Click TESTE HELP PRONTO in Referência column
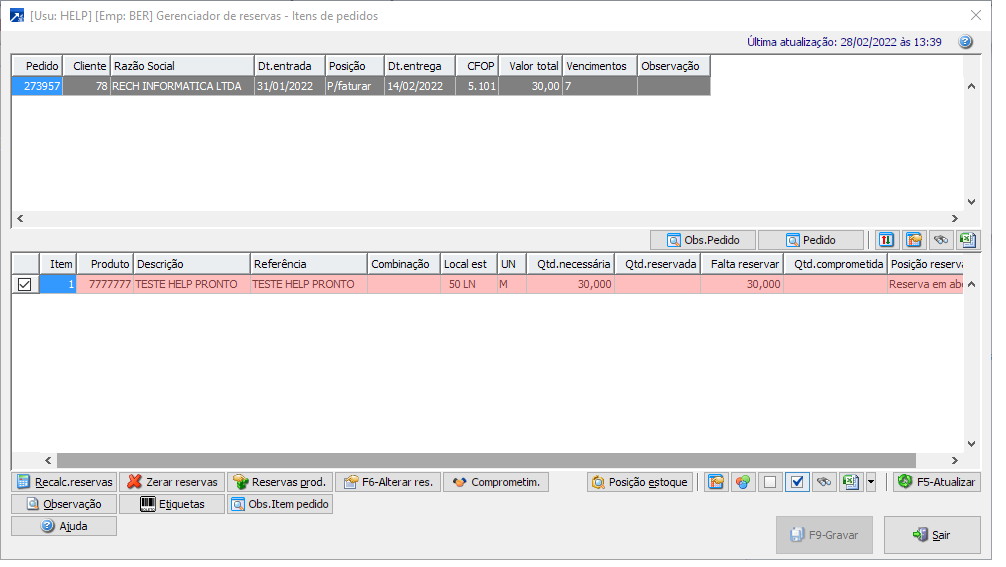This screenshot has height=567, width=1006. (309, 284)
